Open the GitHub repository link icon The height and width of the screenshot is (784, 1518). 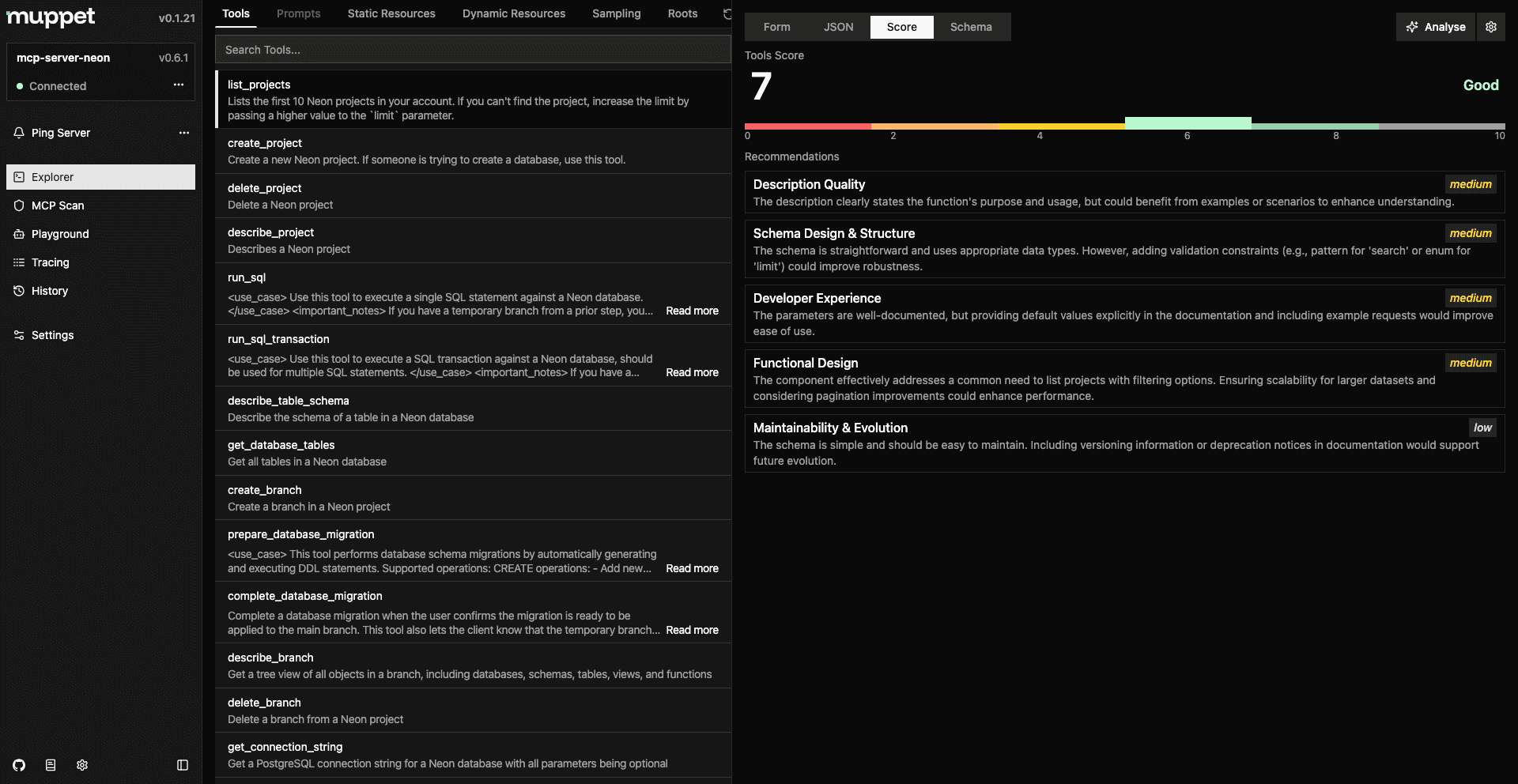click(x=18, y=765)
